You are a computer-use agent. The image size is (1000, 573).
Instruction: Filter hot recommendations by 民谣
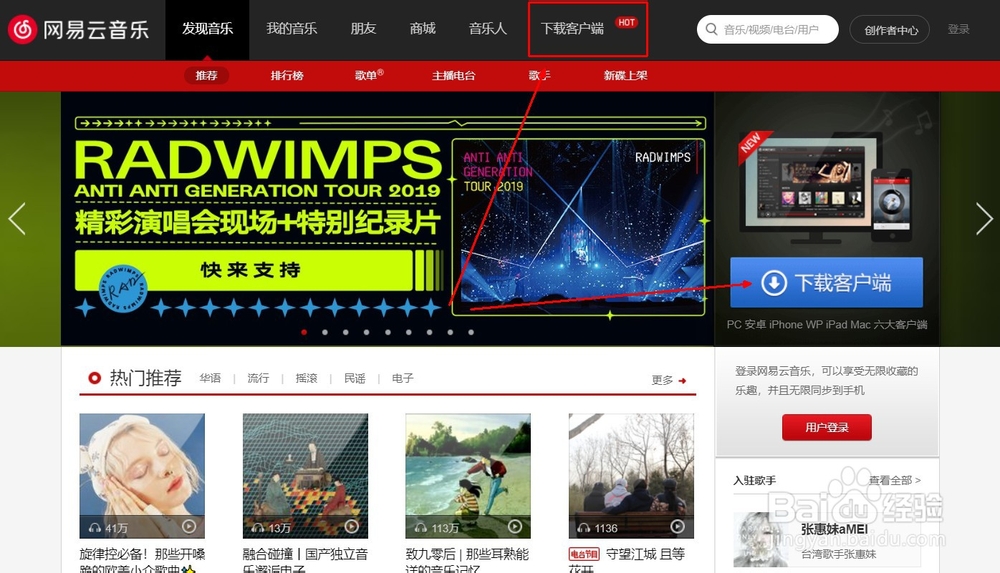(355, 378)
